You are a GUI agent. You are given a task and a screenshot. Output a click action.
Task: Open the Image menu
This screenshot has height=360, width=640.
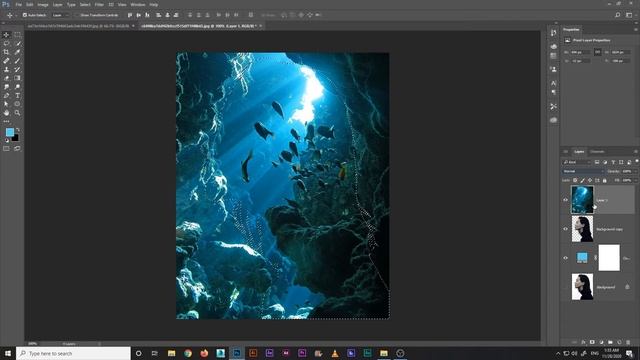43,4
